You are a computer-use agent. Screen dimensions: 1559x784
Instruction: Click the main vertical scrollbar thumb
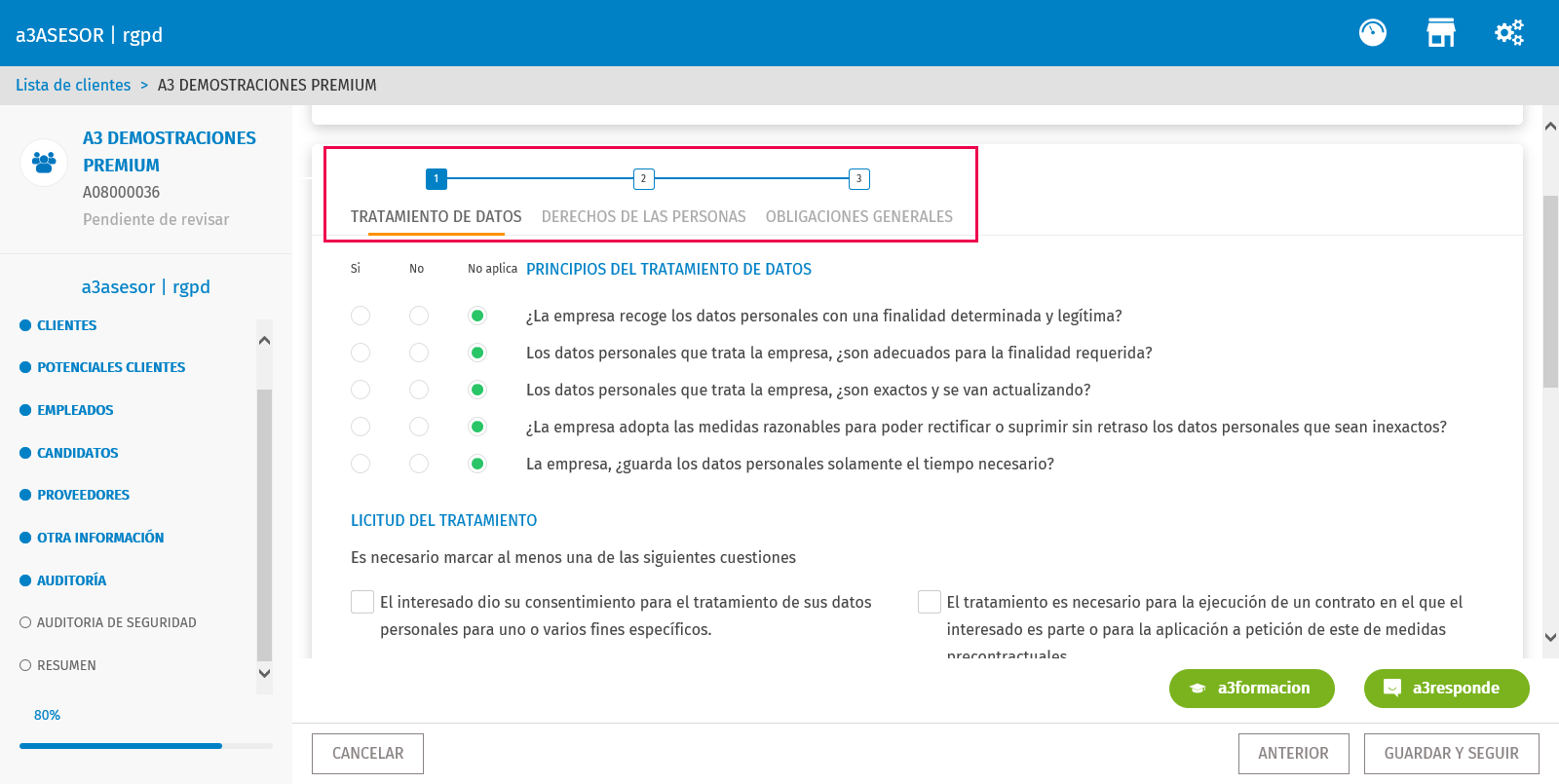pyautogui.click(x=1550, y=292)
